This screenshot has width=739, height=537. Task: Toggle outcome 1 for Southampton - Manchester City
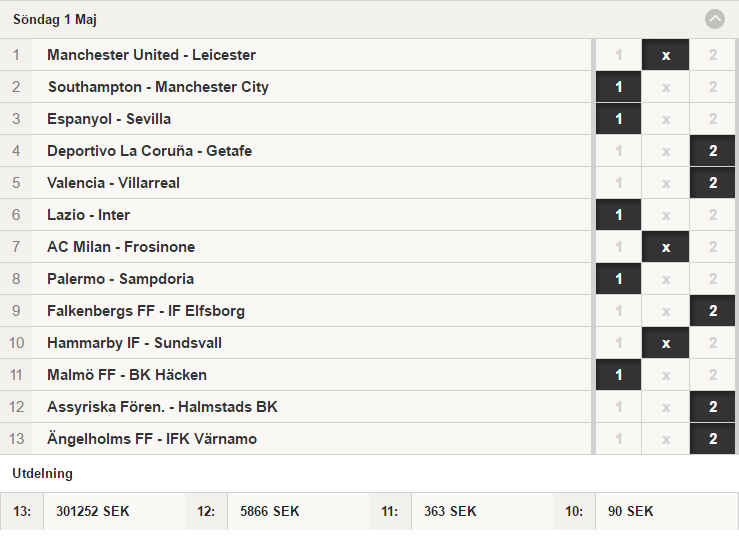pos(618,87)
